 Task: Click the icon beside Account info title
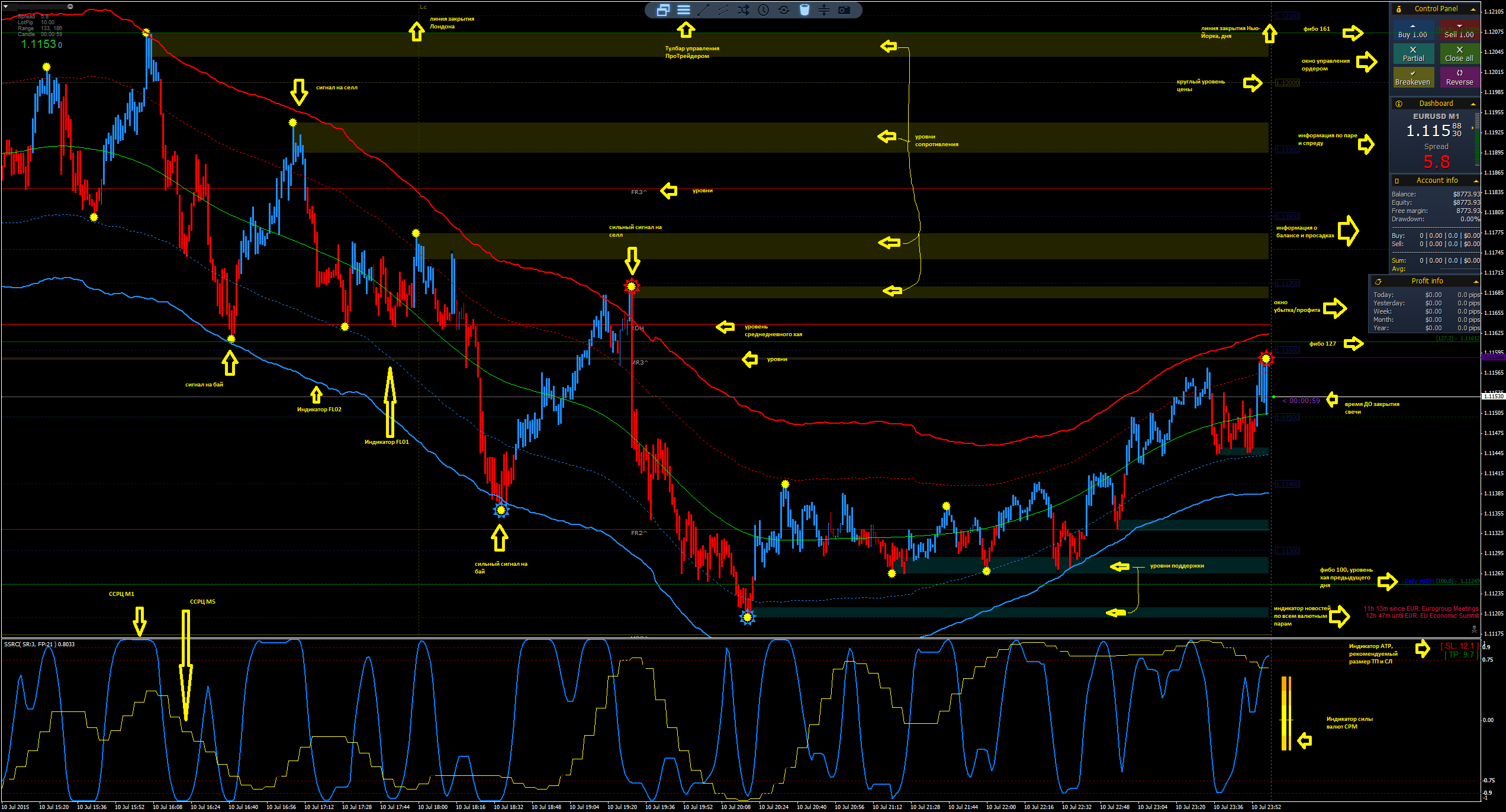(1397, 181)
